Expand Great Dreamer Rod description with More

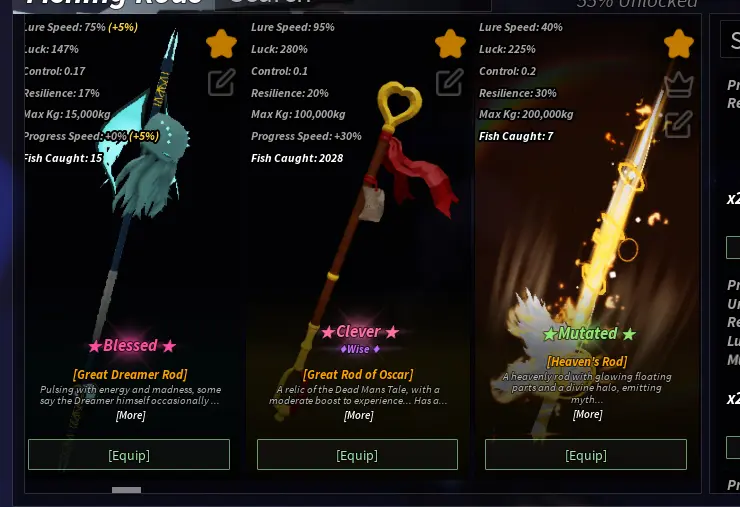pyautogui.click(x=131, y=415)
